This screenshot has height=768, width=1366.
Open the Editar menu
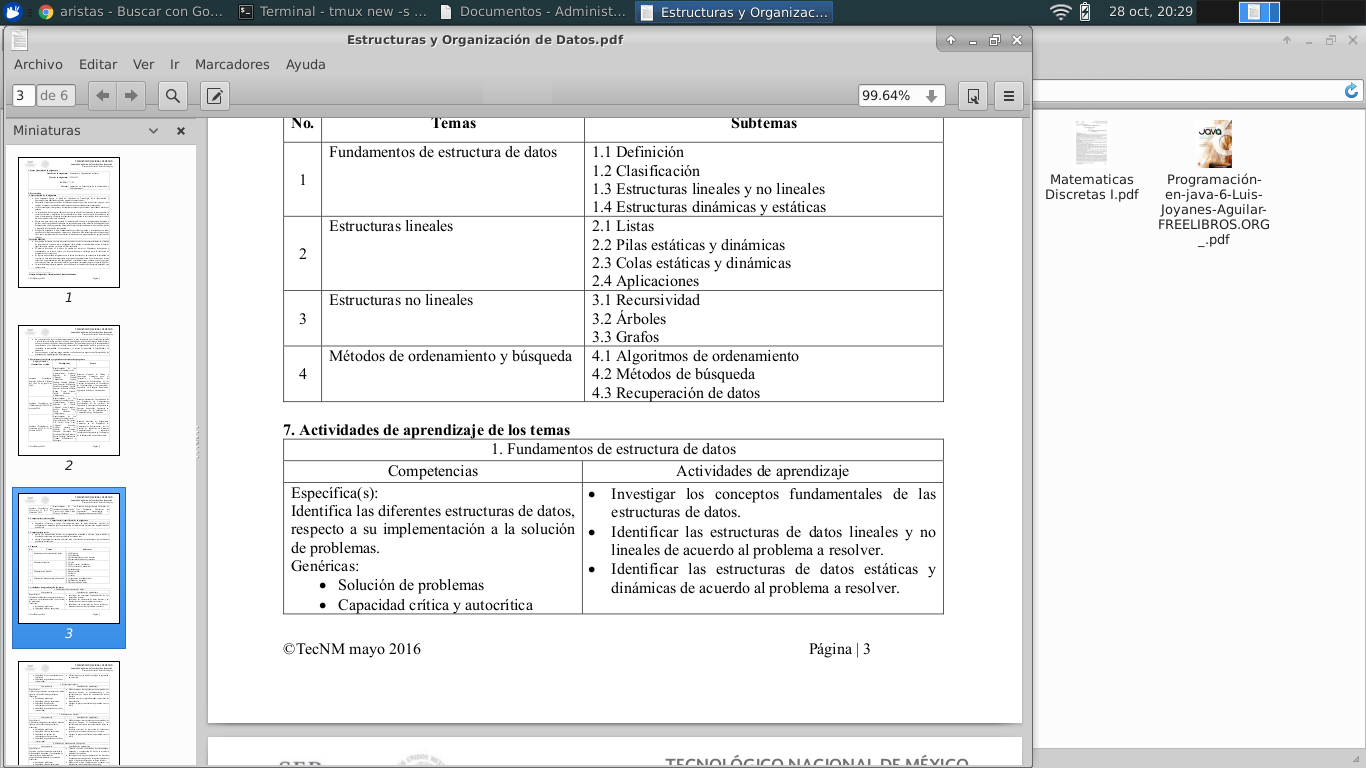click(98, 64)
